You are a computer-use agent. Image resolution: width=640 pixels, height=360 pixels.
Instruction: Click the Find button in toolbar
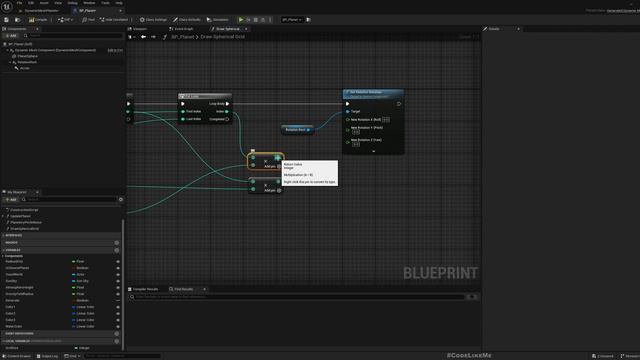click(x=88, y=20)
